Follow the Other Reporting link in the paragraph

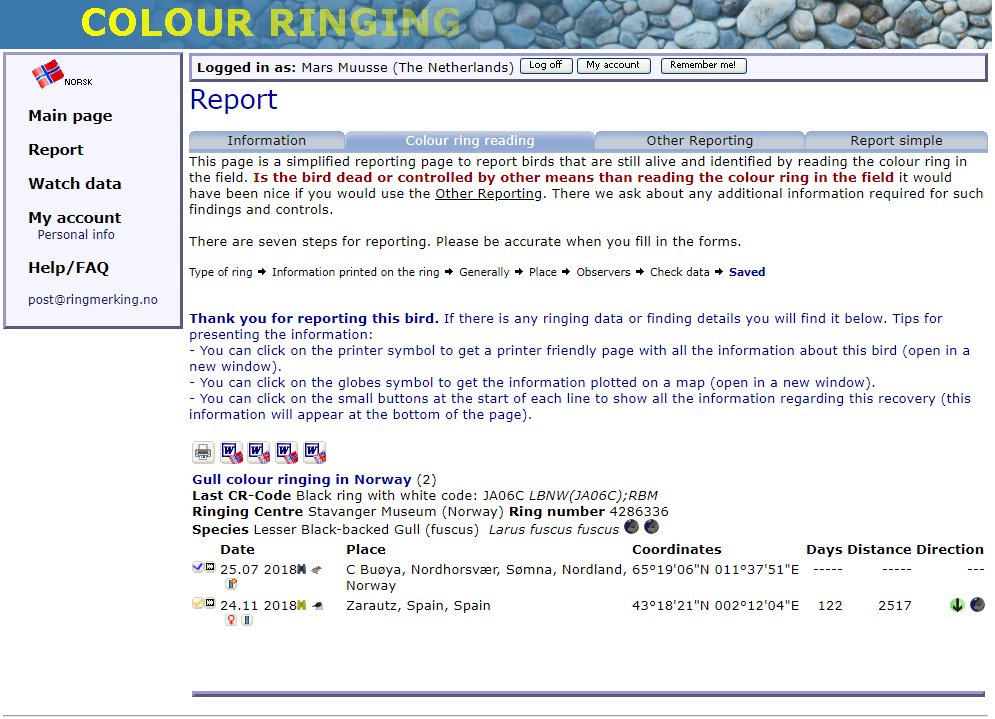click(x=488, y=194)
